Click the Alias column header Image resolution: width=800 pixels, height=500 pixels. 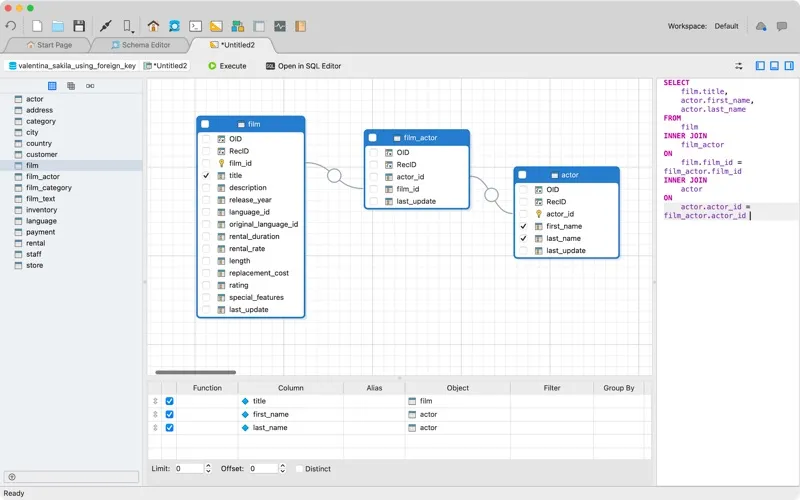pos(374,388)
